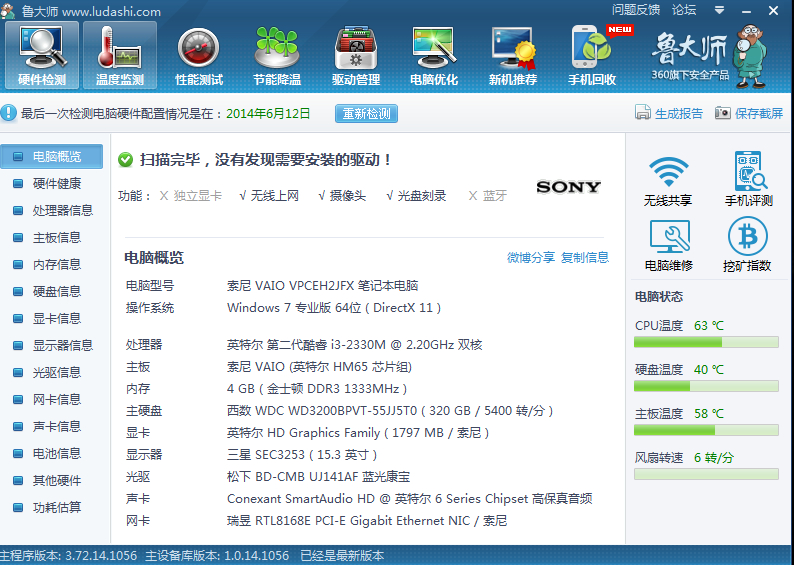794x565 pixels.
Task: Open the 驱动管理 driver management icon
Action: pyautogui.click(x=355, y=55)
